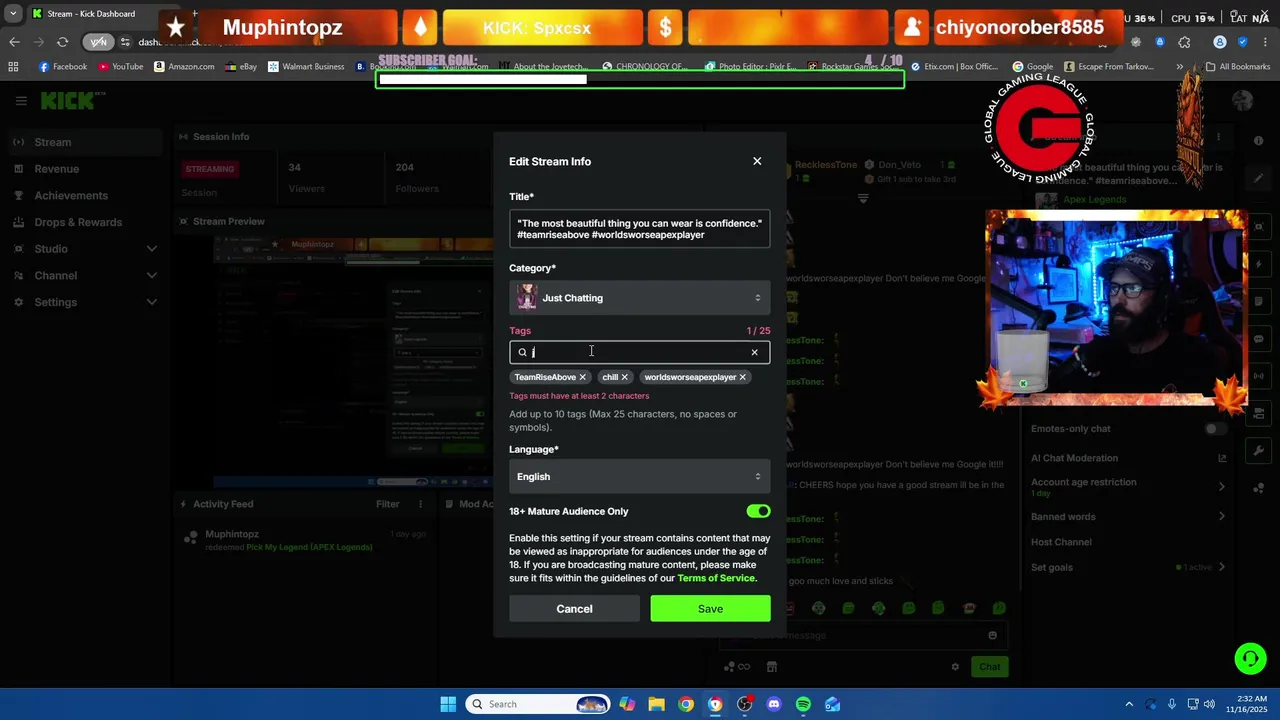Open File Explorer from the taskbar
The image size is (1280, 720).
[x=656, y=704]
